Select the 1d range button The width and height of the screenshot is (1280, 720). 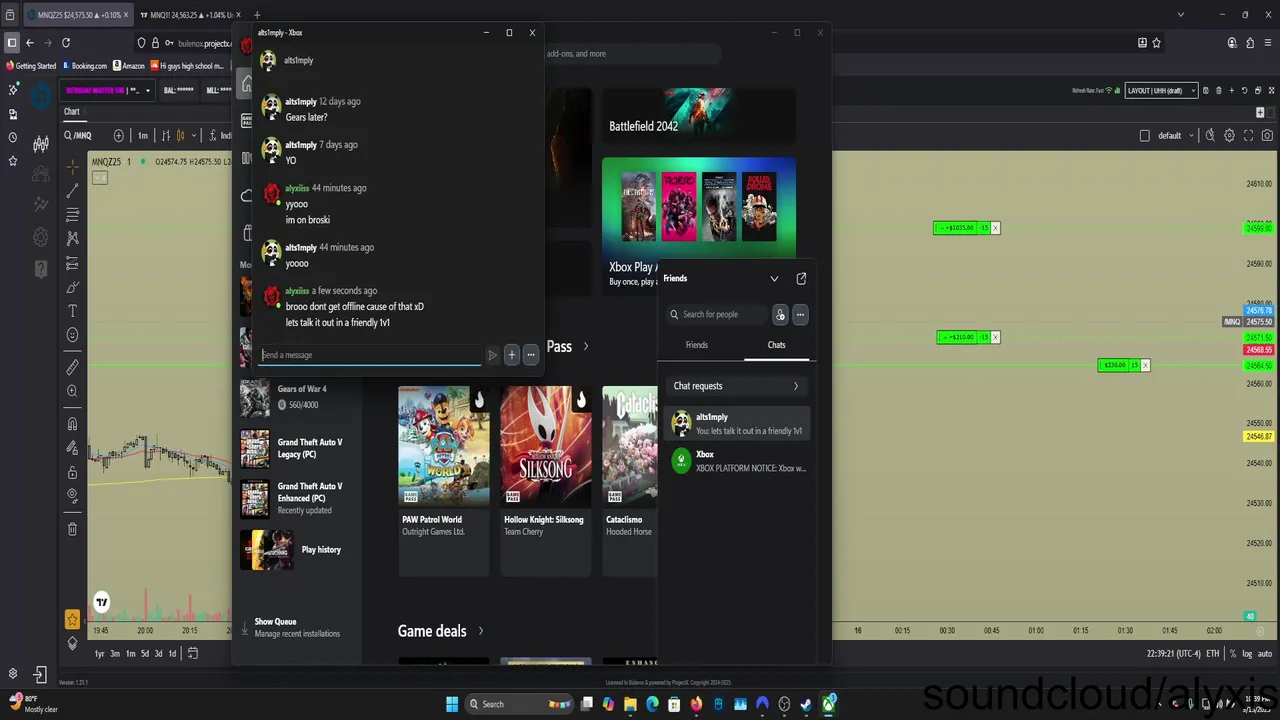click(x=172, y=653)
